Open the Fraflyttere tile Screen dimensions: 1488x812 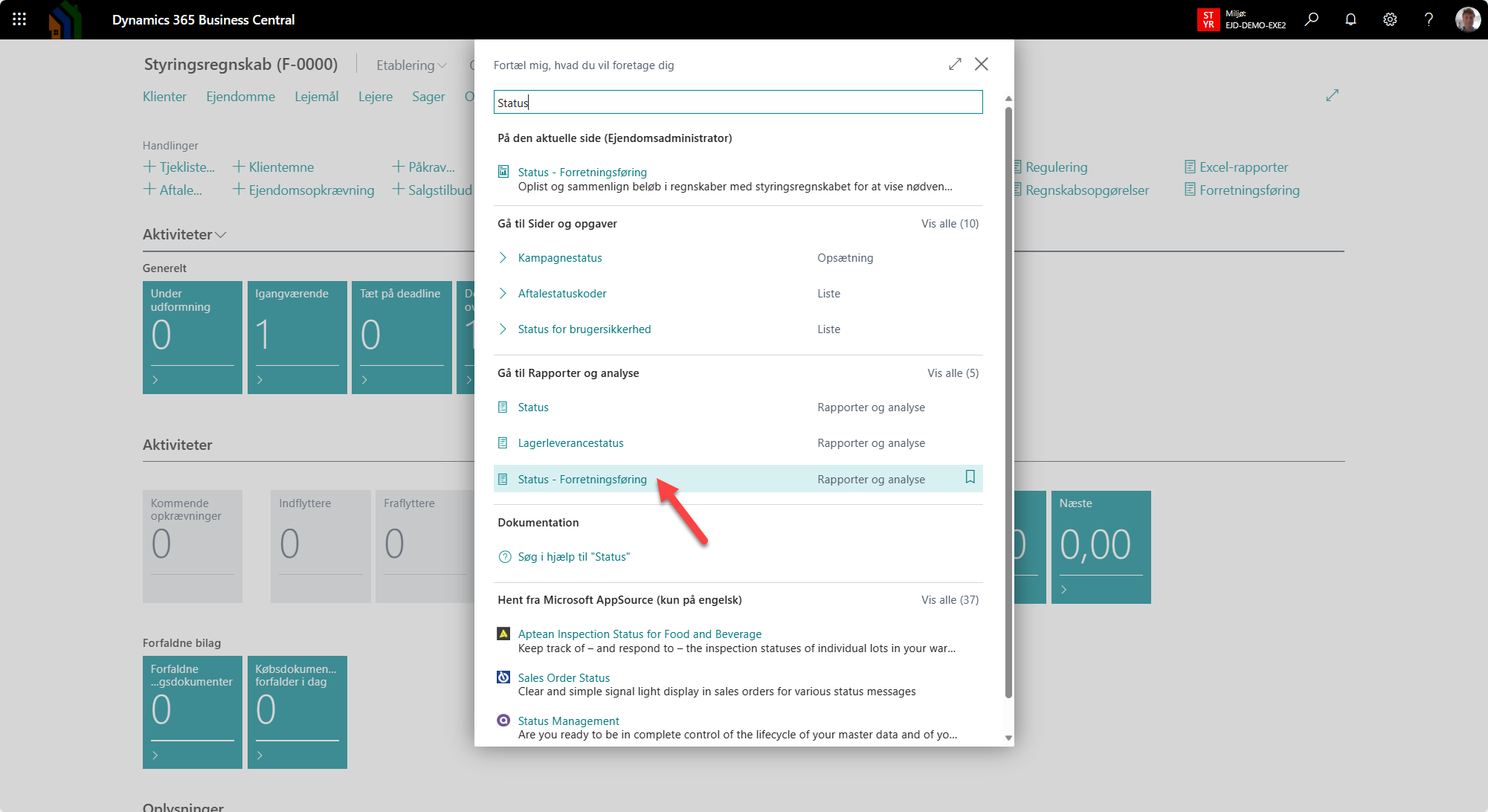[x=425, y=547]
